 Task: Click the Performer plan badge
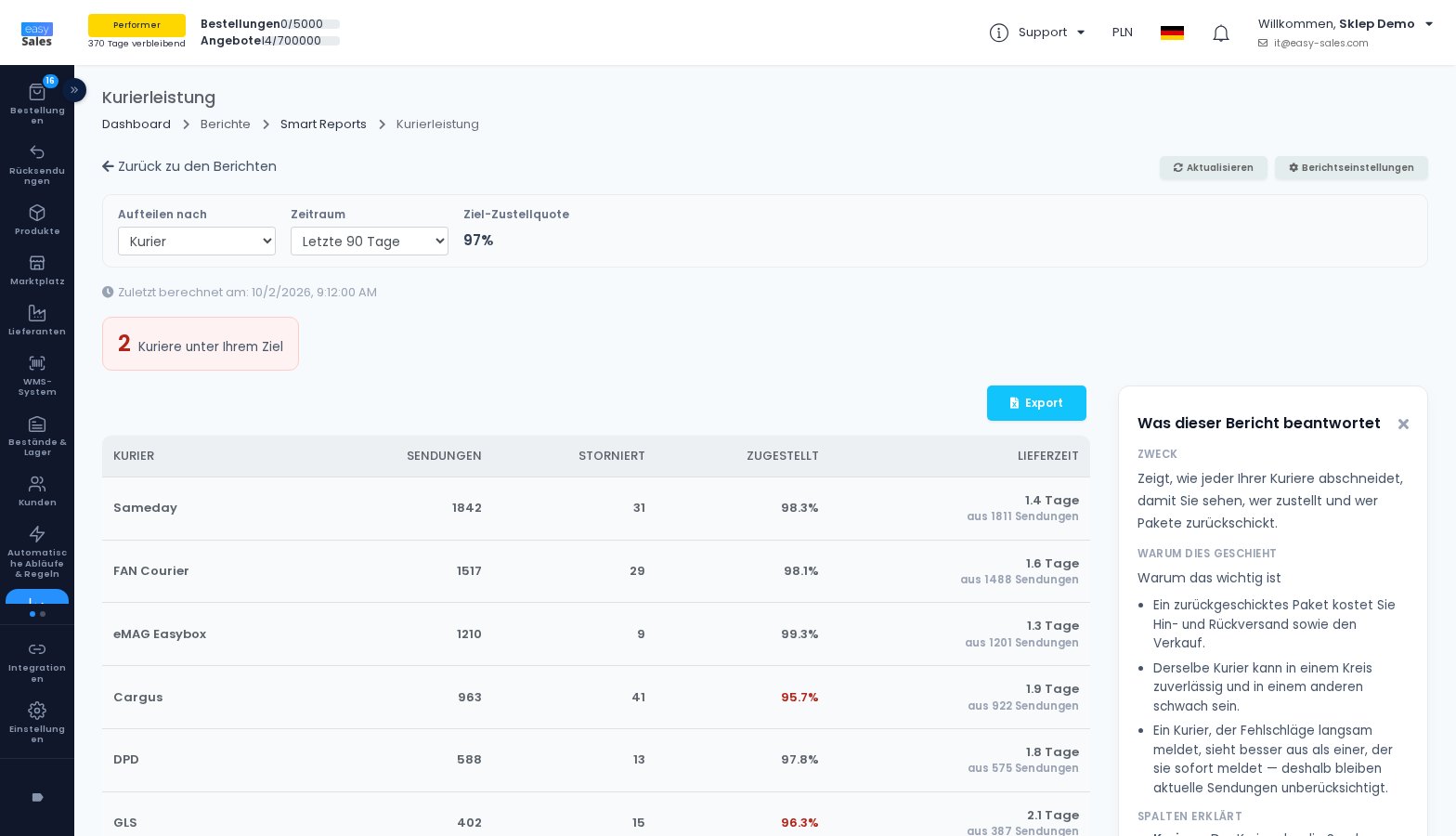click(x=136, y=25)
